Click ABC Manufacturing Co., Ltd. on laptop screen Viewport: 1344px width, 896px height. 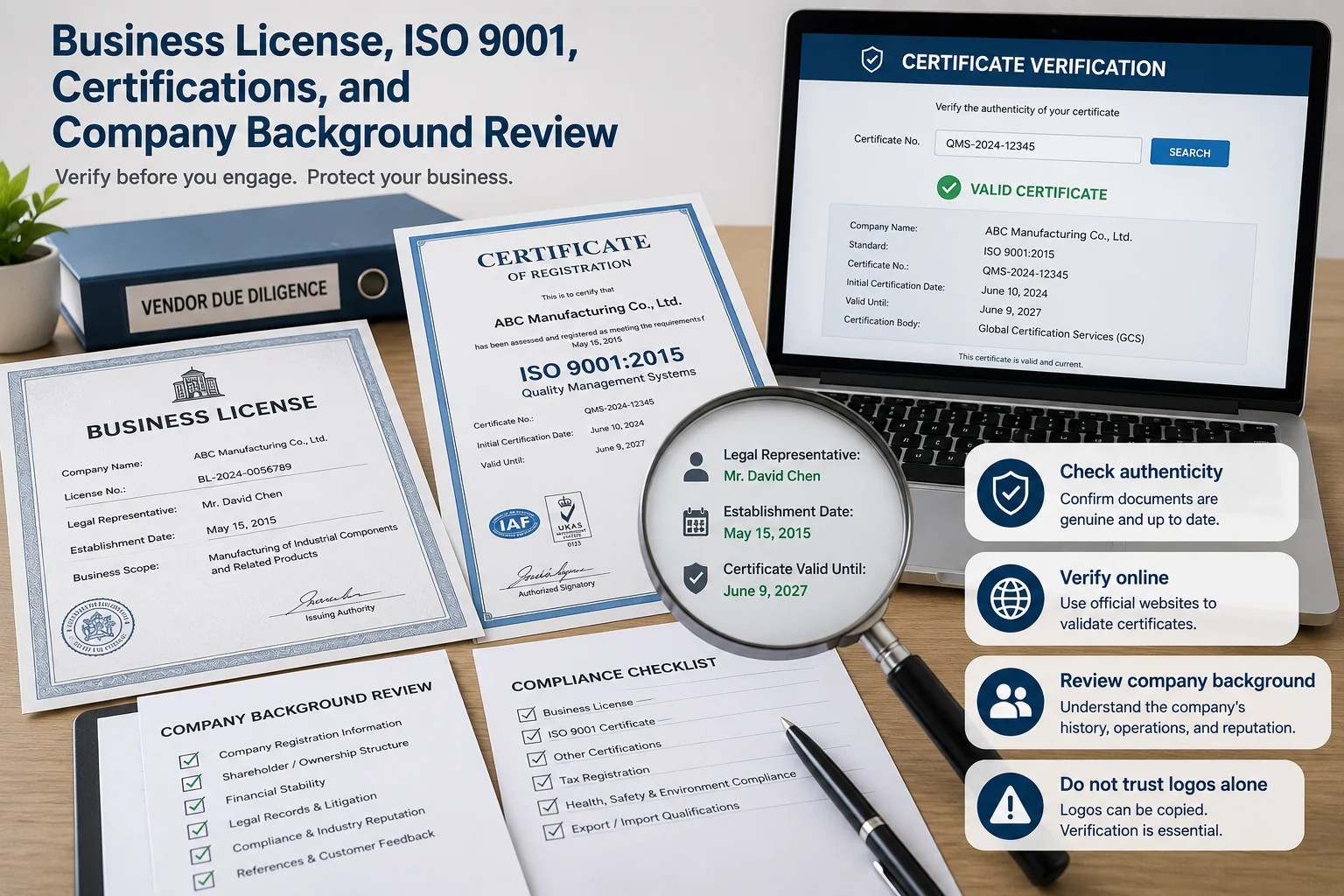point(1058,234)
